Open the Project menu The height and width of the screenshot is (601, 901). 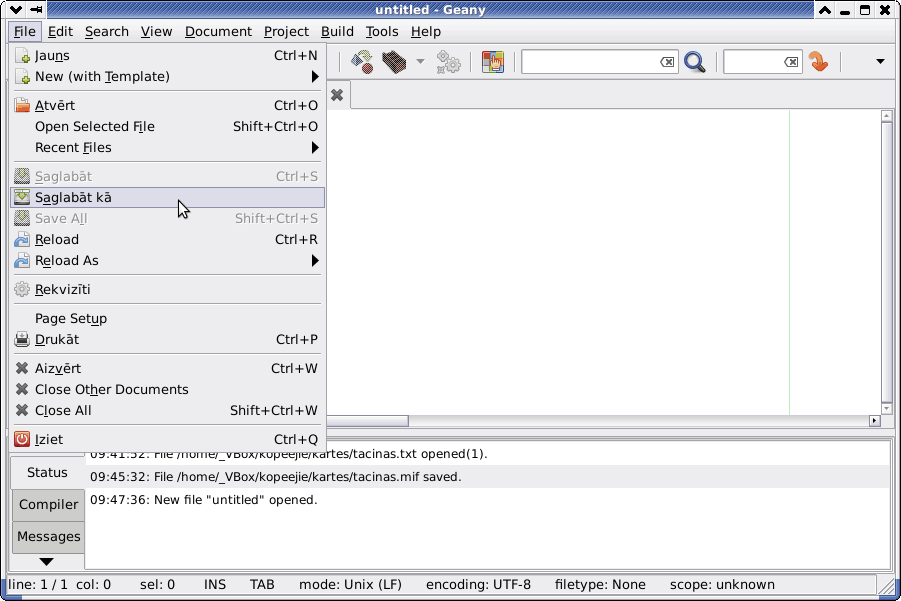pyautogui.click(x=286, y=32)
